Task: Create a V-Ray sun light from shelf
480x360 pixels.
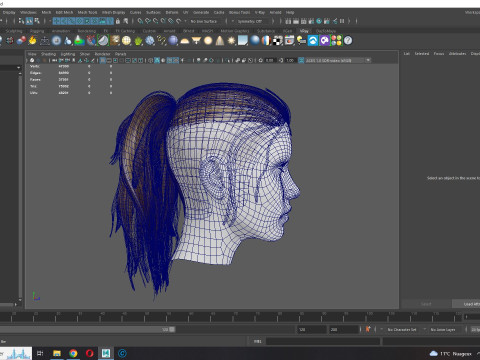Action: point(231,41)
